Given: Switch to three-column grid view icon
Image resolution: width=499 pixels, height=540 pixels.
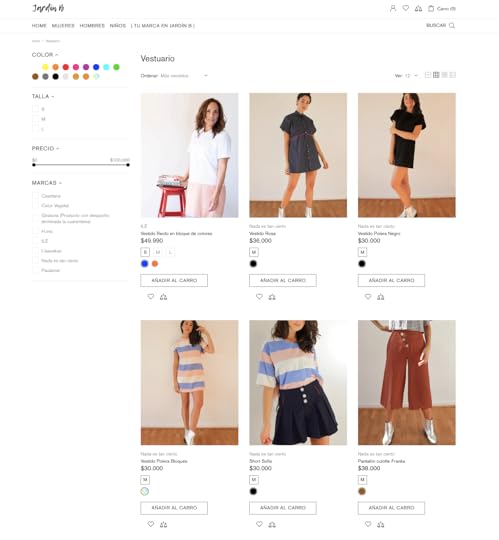Looking at the screenshot, I should pos(436,75).
